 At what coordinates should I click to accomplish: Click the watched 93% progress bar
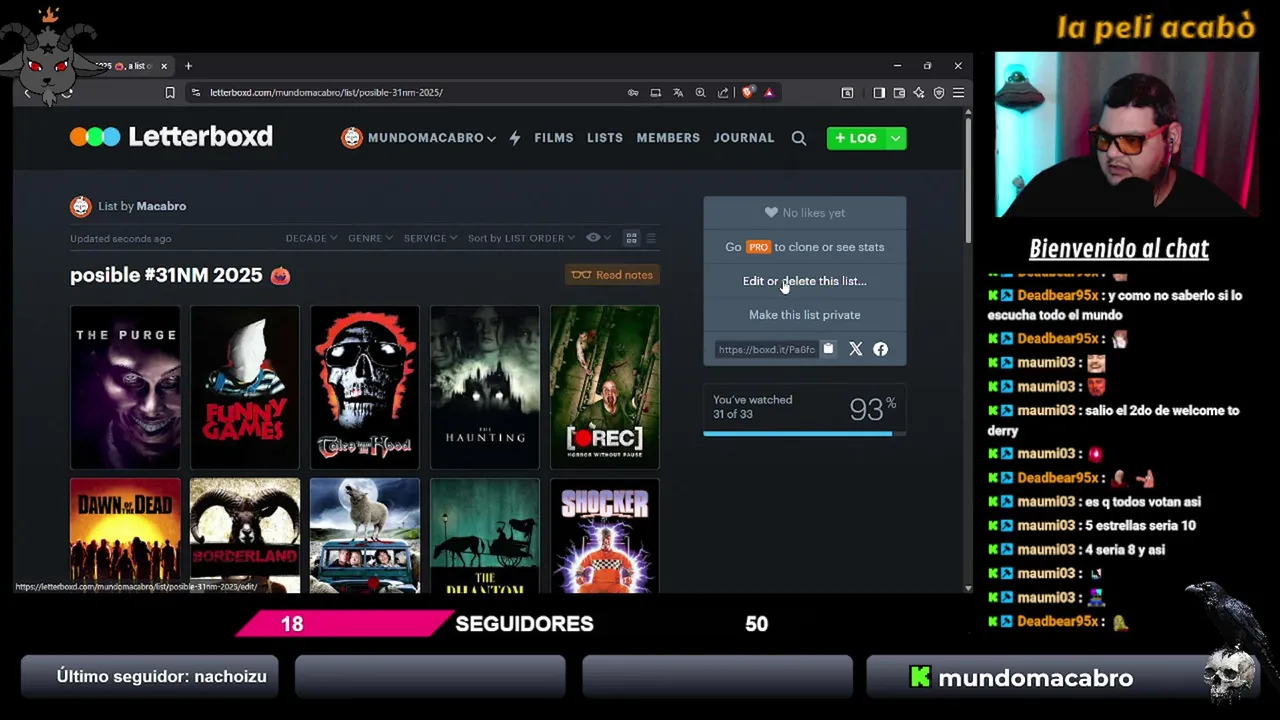click(x=805, y=433)
